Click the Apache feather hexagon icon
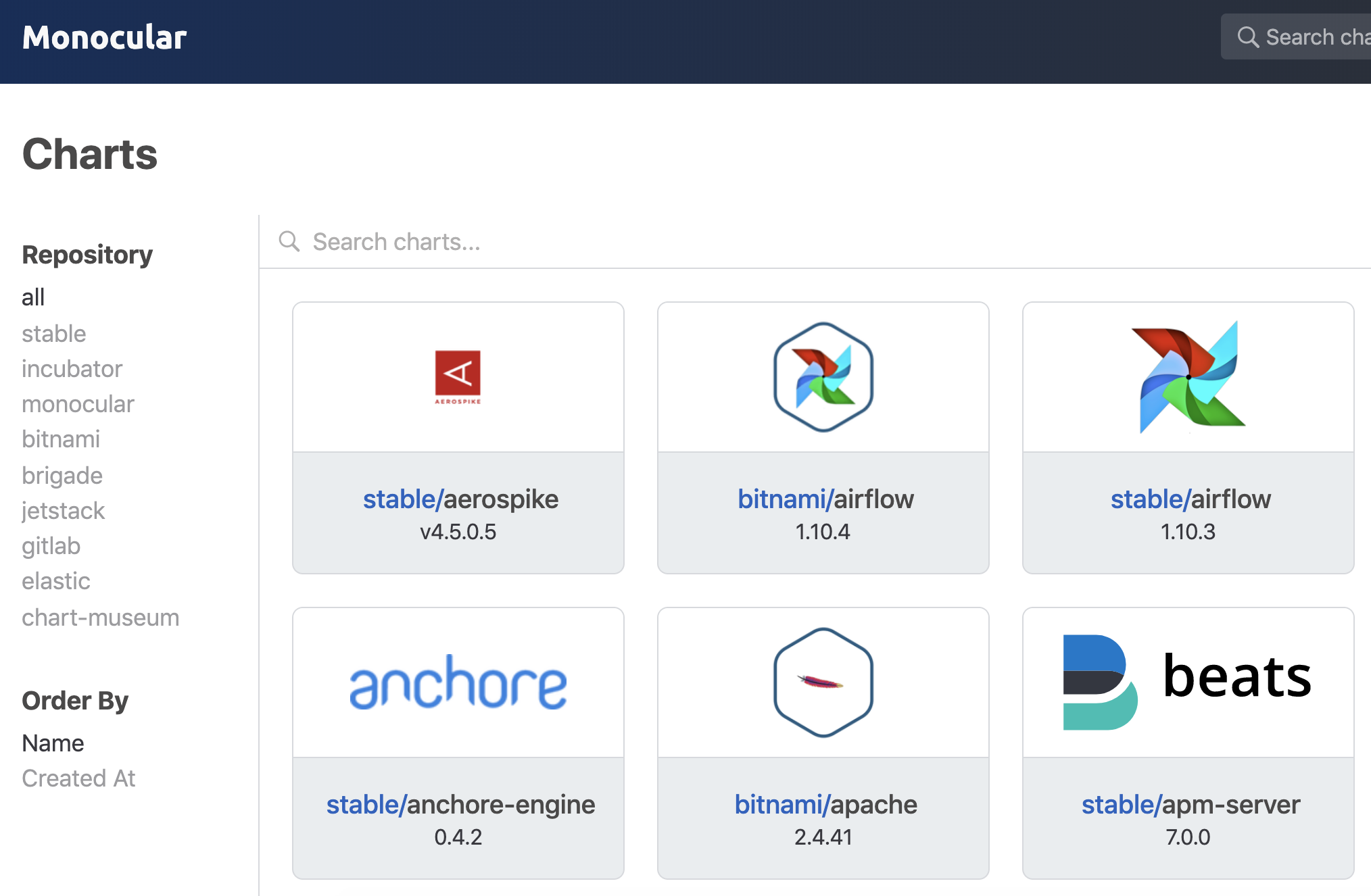 click(x=823, y=682)
